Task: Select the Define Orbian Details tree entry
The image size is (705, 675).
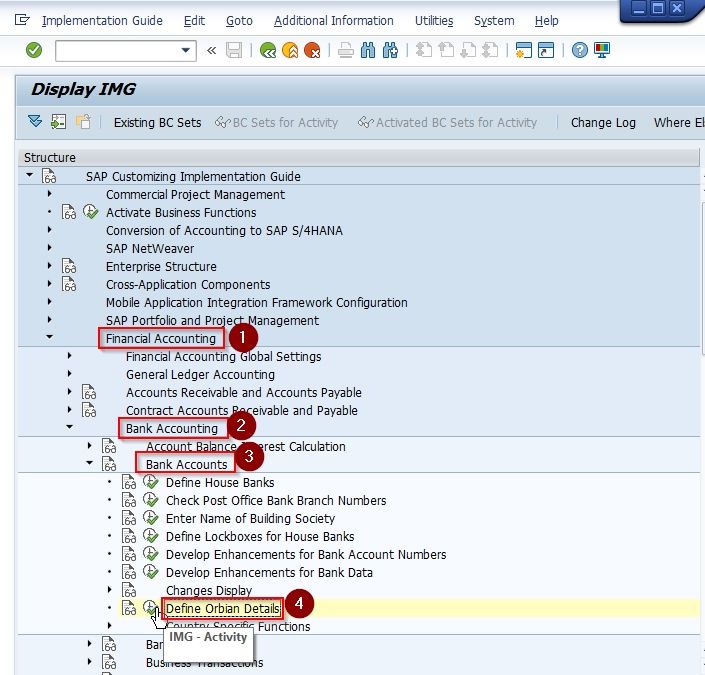Action: 223,608
